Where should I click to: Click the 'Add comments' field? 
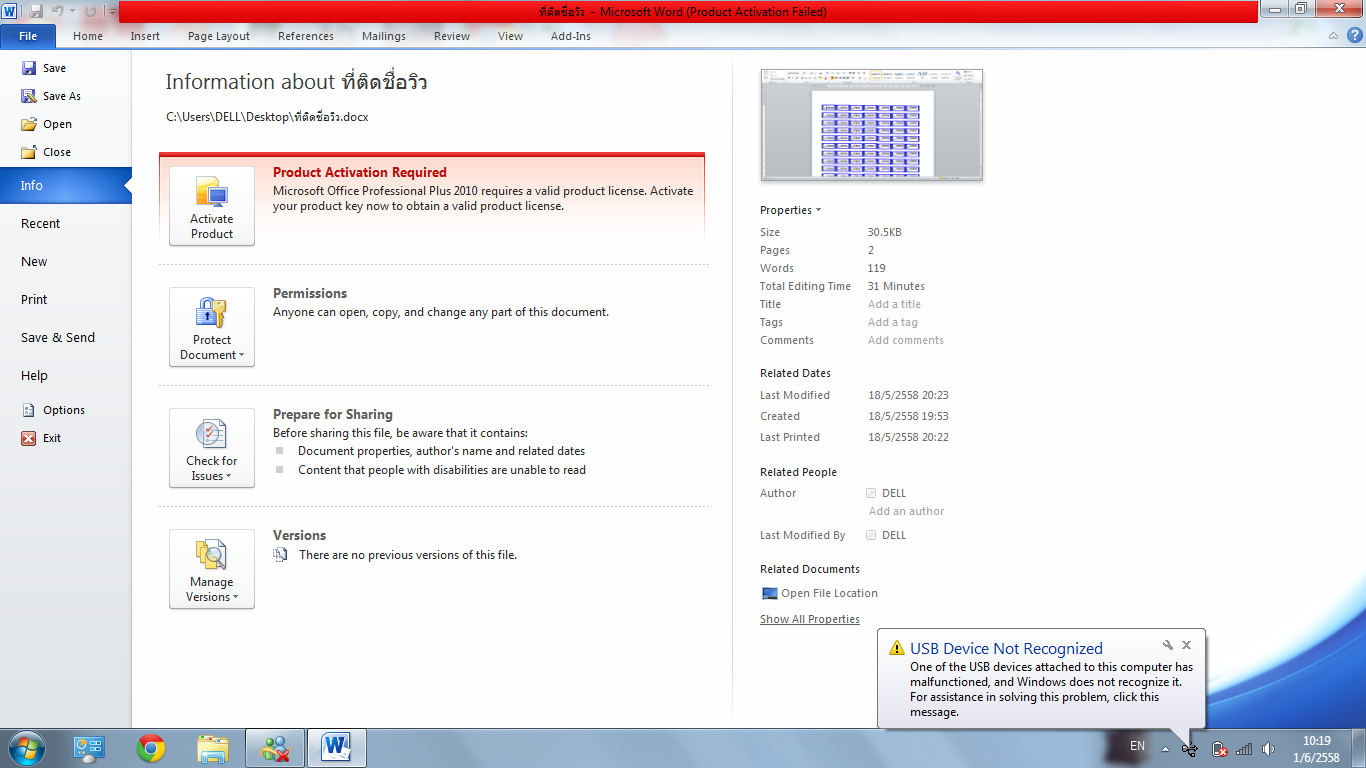tap(905, 340)
